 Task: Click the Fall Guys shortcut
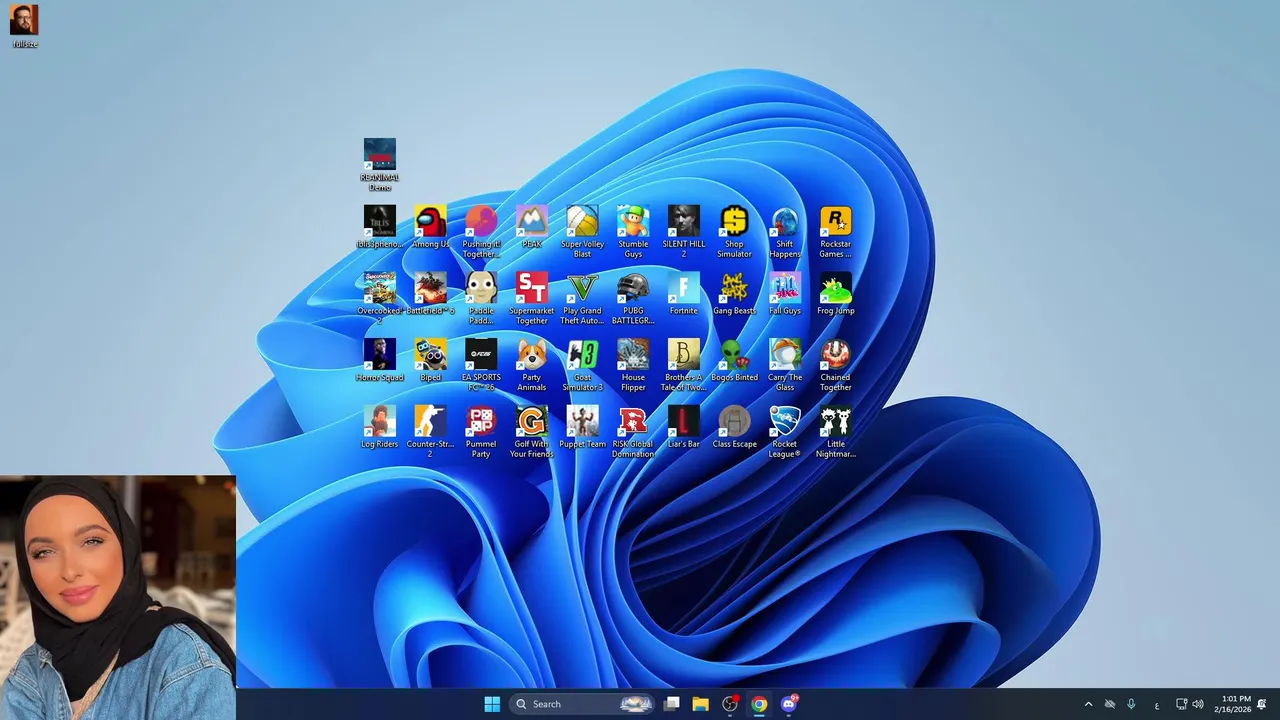[785, 294]
